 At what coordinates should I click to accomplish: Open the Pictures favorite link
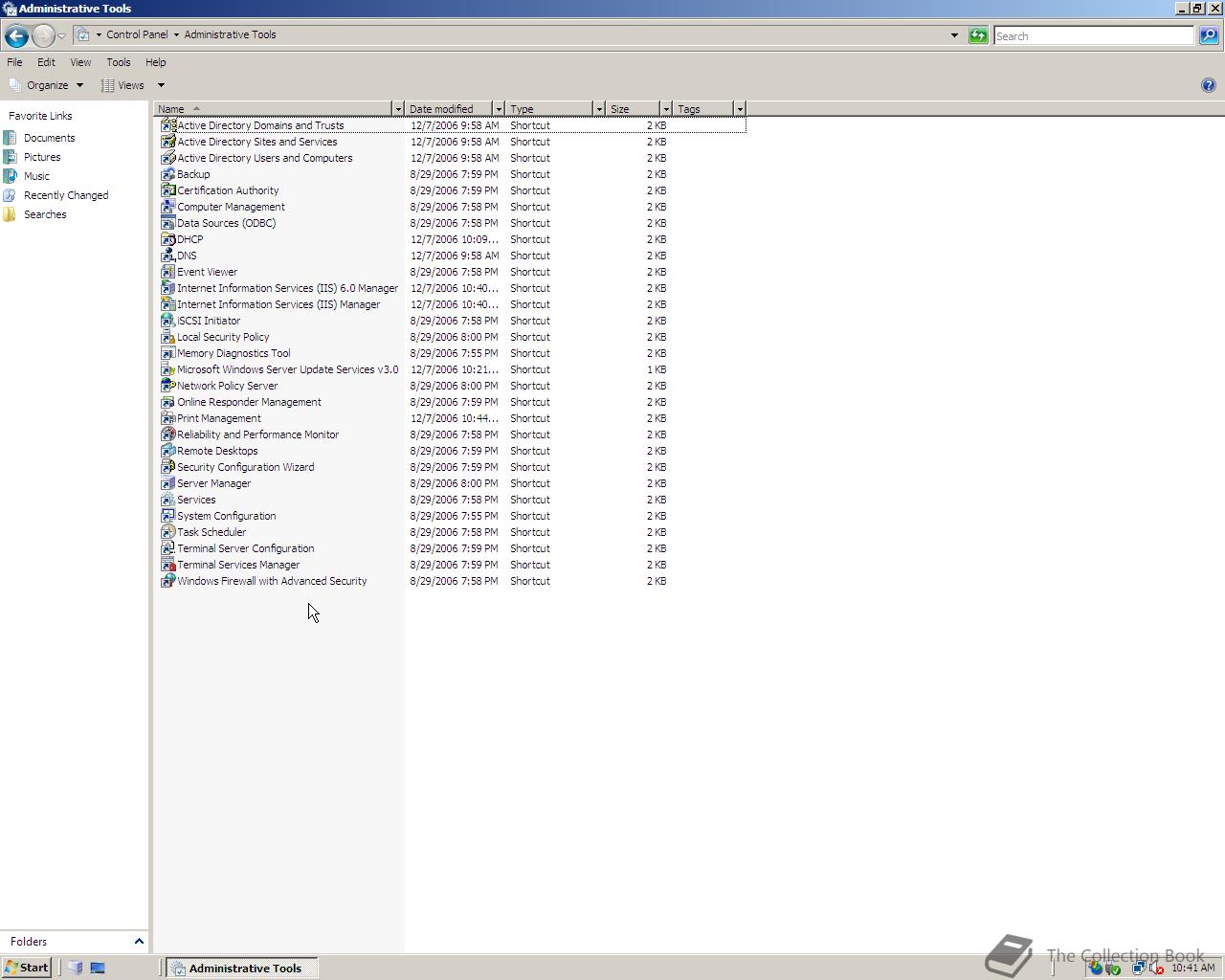pyautogui.click(x=42, y=157)
